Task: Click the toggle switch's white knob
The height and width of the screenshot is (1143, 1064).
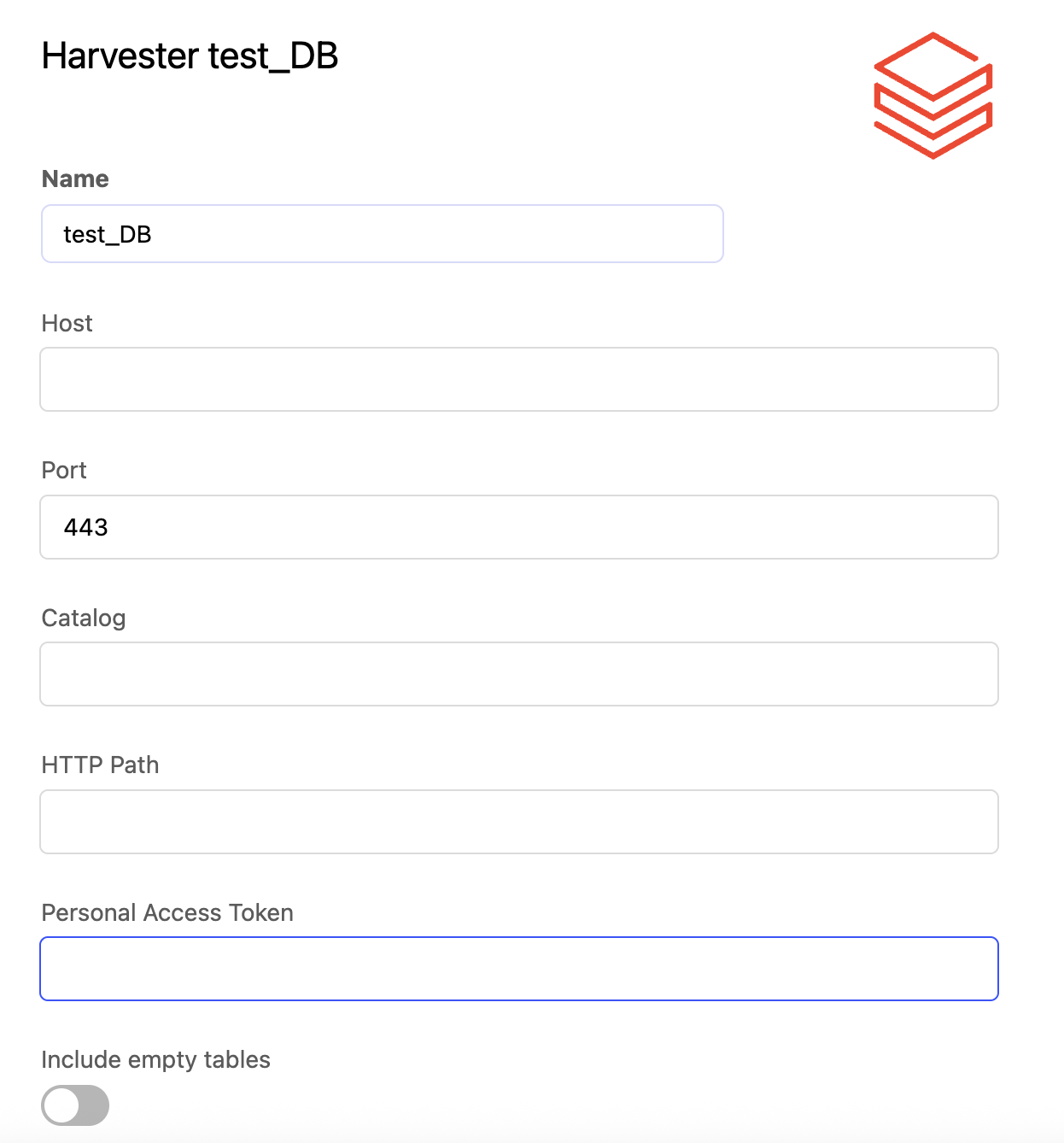Action: [61, 1105]
